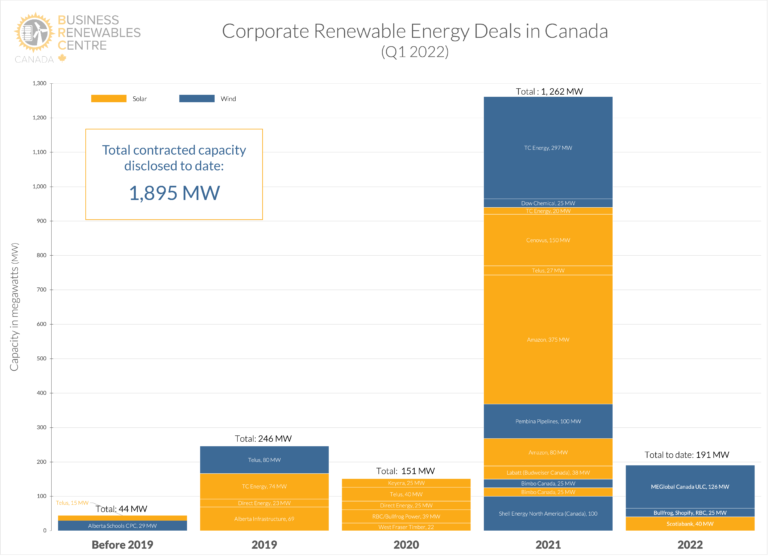This screenshot has height=556, width=768.
Task: Click the Capacity in megawatts axis title
Action: click(15, 312)
